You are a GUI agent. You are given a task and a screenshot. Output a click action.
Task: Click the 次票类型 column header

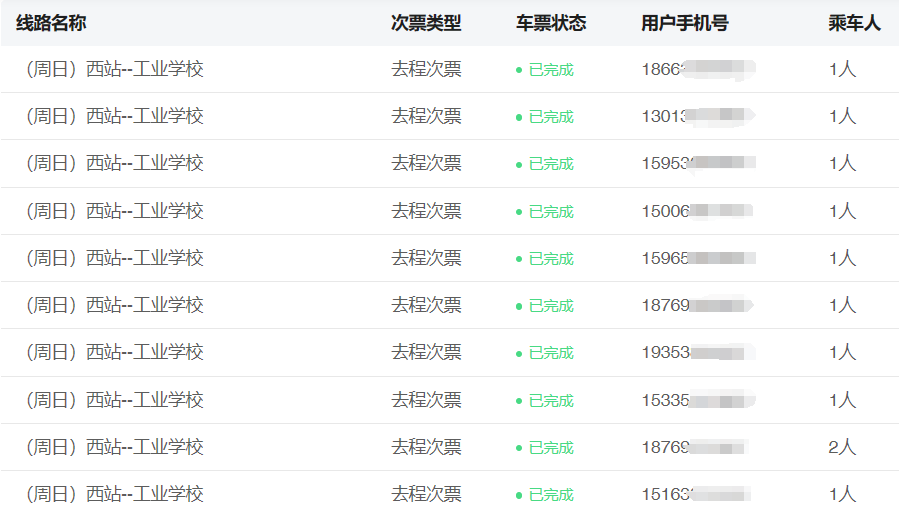426,23
